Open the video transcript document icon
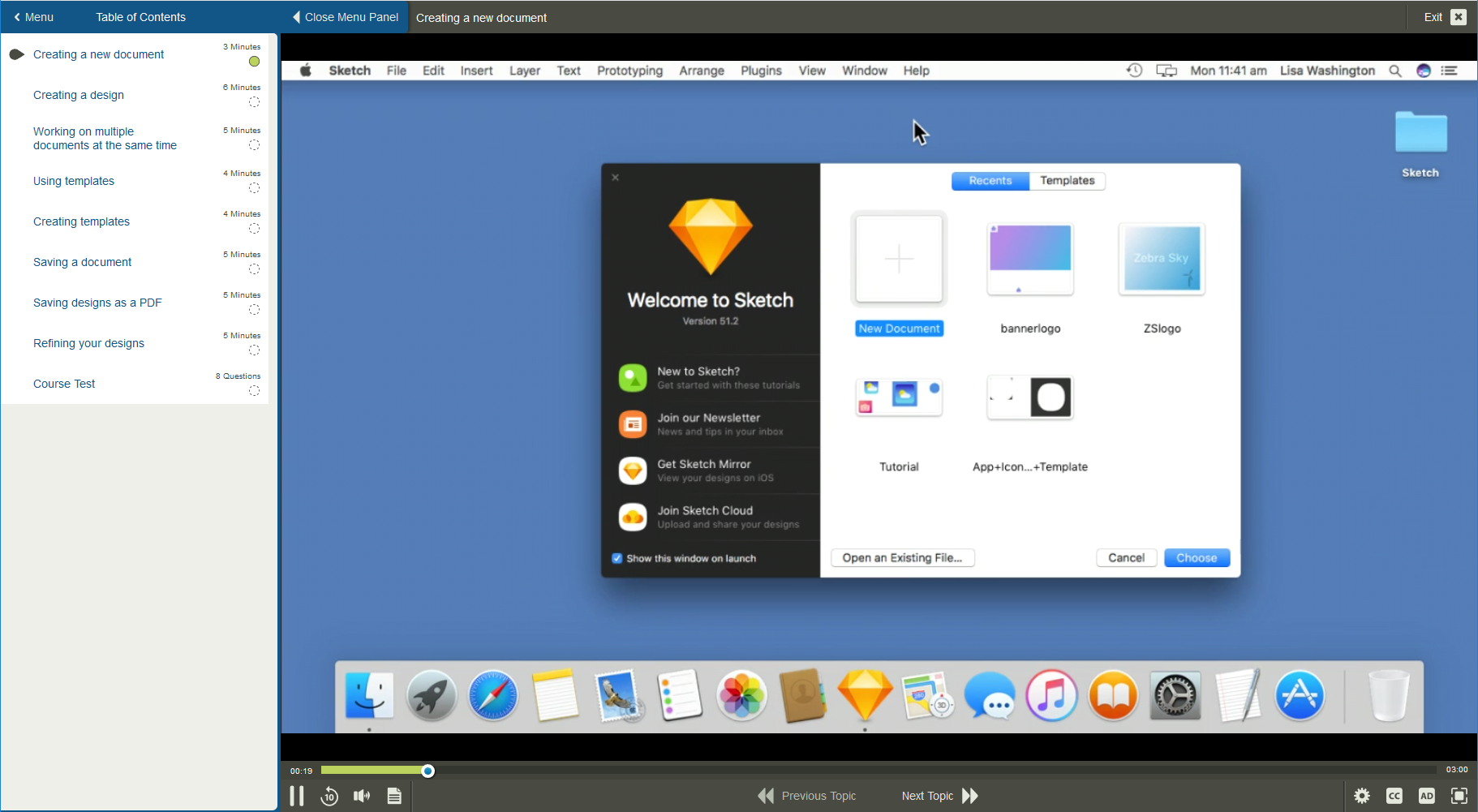 click(394, 796)
